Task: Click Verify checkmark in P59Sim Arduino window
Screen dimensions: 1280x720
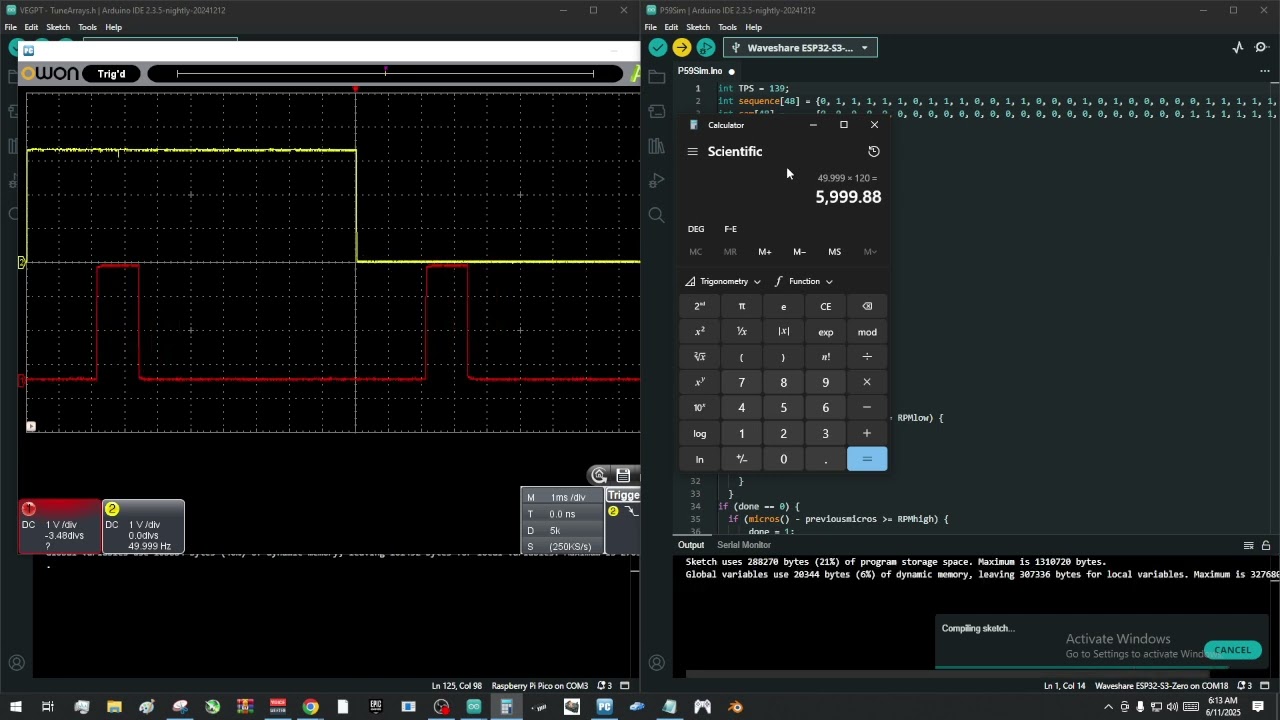Action: tap(657, 47)
